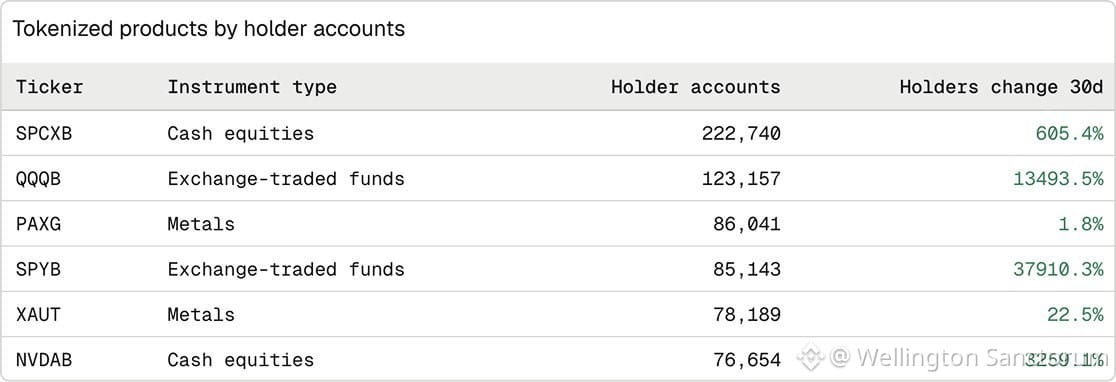Click the 222,740 holder accounts value

coord(741,134)
